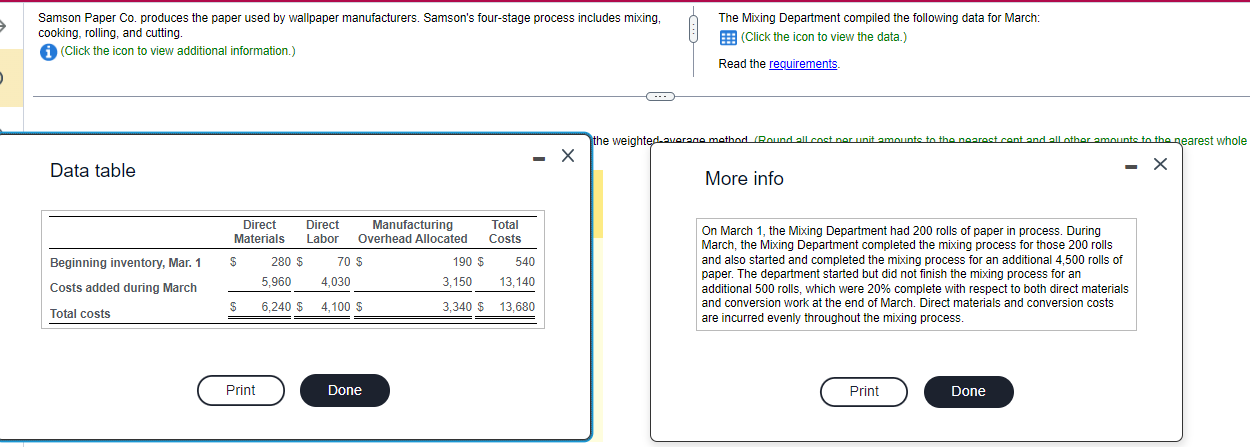
Task: Click 'The Mixing Department compiled the following data' text
Action: 879,18
